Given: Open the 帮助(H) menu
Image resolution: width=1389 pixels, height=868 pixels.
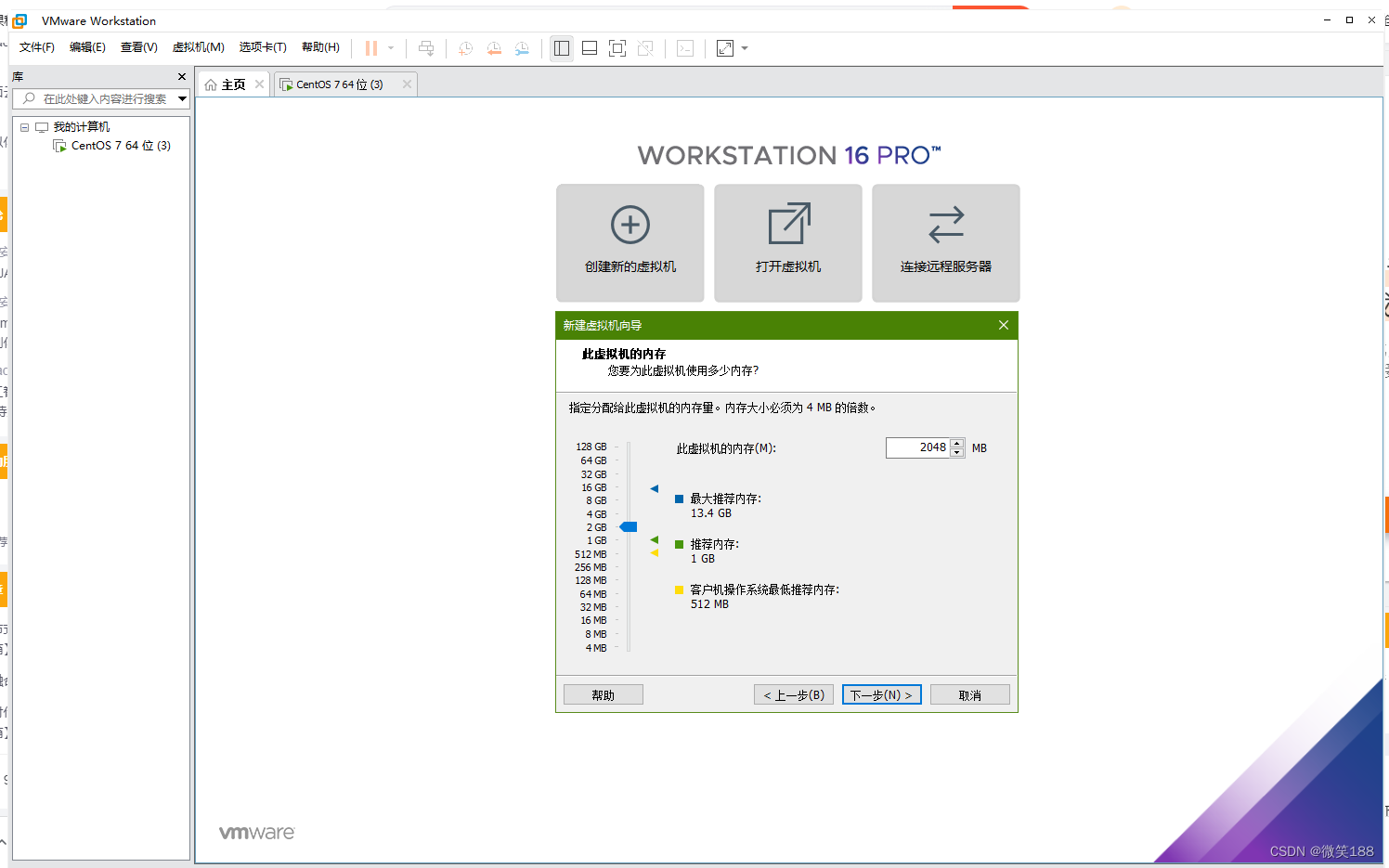Looking at the screenshot, I should [x=320, y=47].
